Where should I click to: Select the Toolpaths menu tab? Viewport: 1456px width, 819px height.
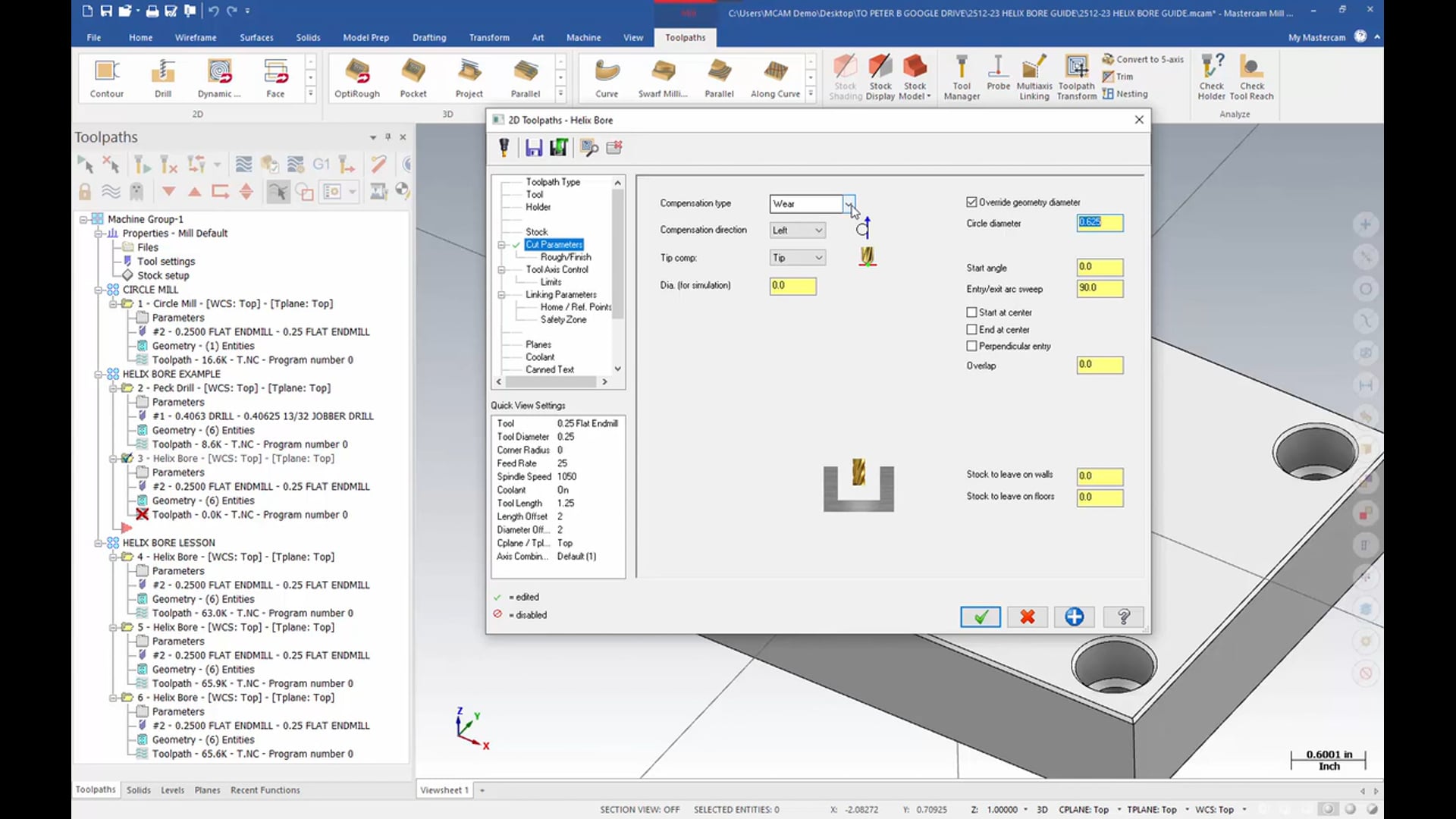click(685, 37)
